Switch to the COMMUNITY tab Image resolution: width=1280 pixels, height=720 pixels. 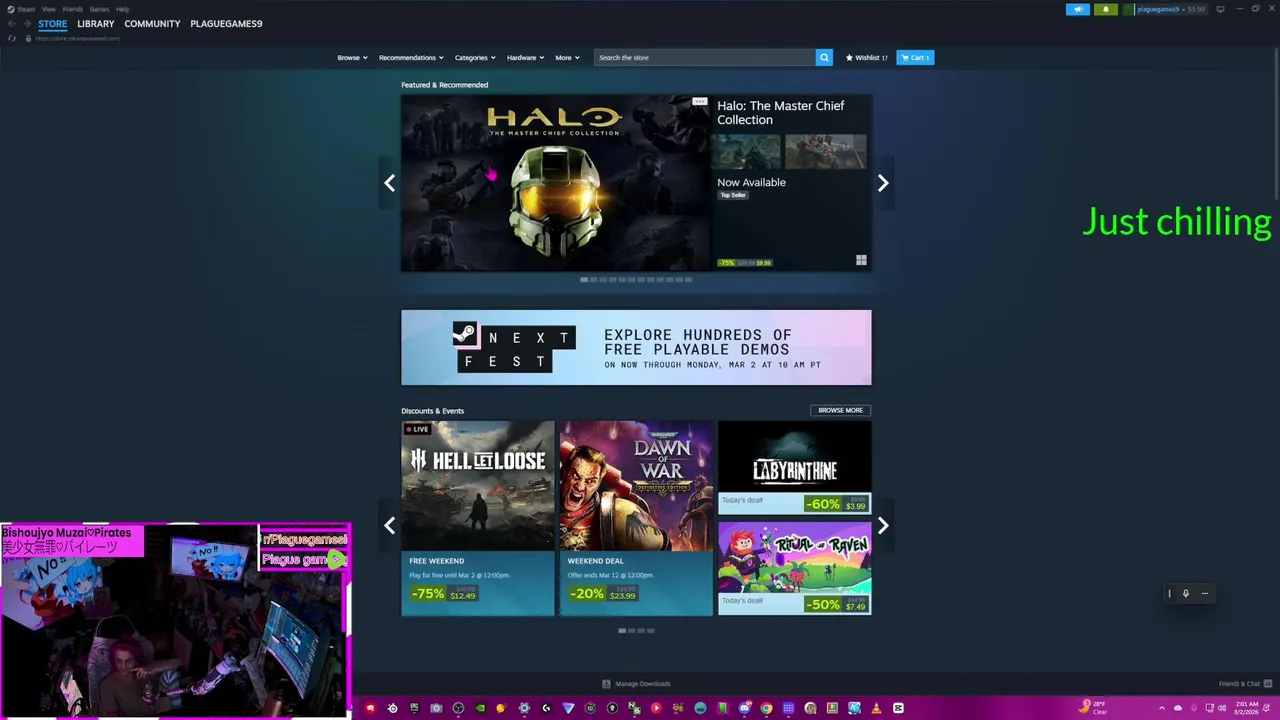point(152,24)
